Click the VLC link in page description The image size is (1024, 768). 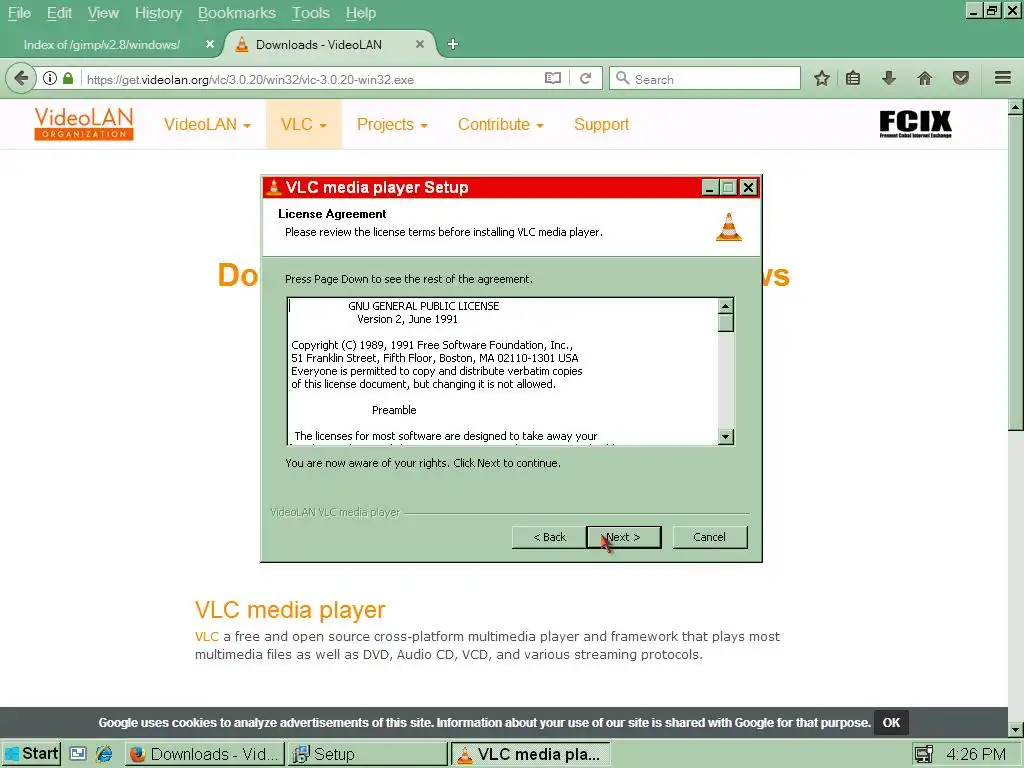point(206,636)
